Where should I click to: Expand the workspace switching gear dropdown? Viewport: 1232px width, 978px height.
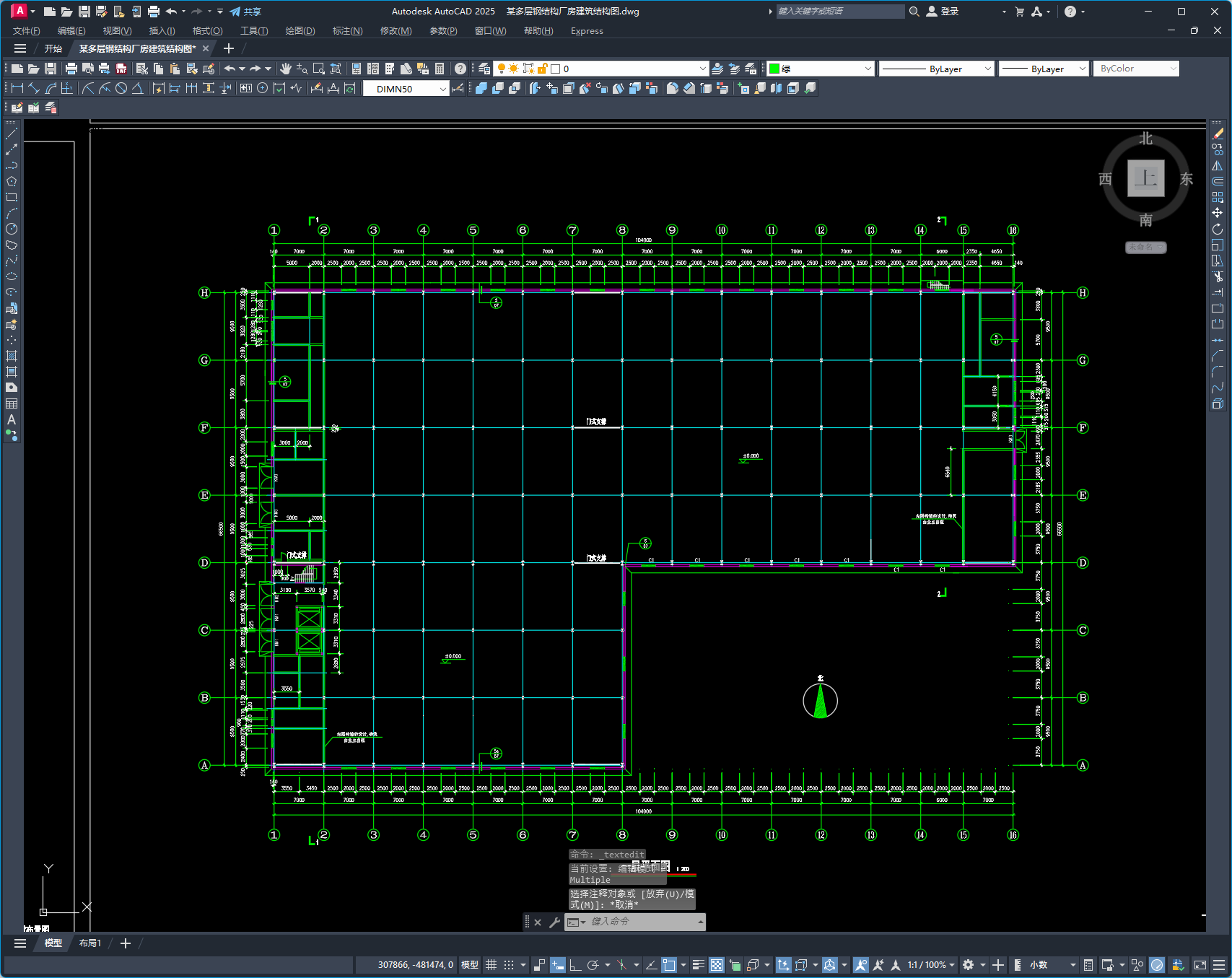pos(982,965)
